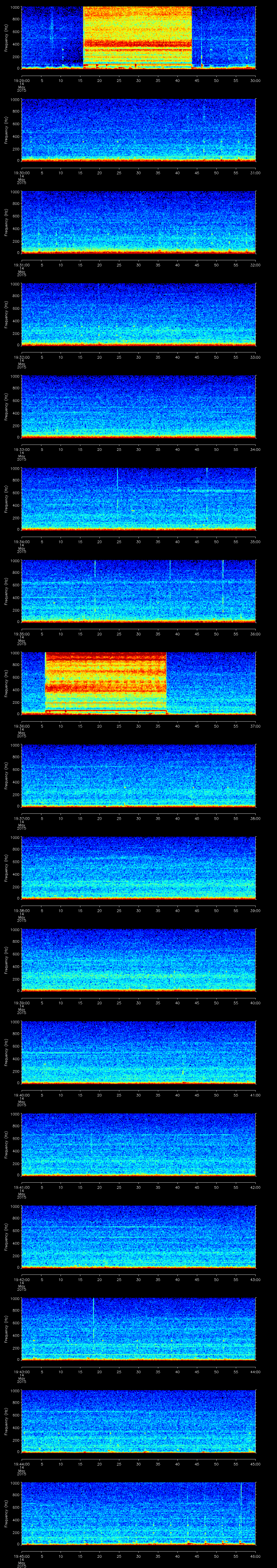Select the spectrogram panel starting at 19:31:00
277x1568 pixels.
(138, 222)
